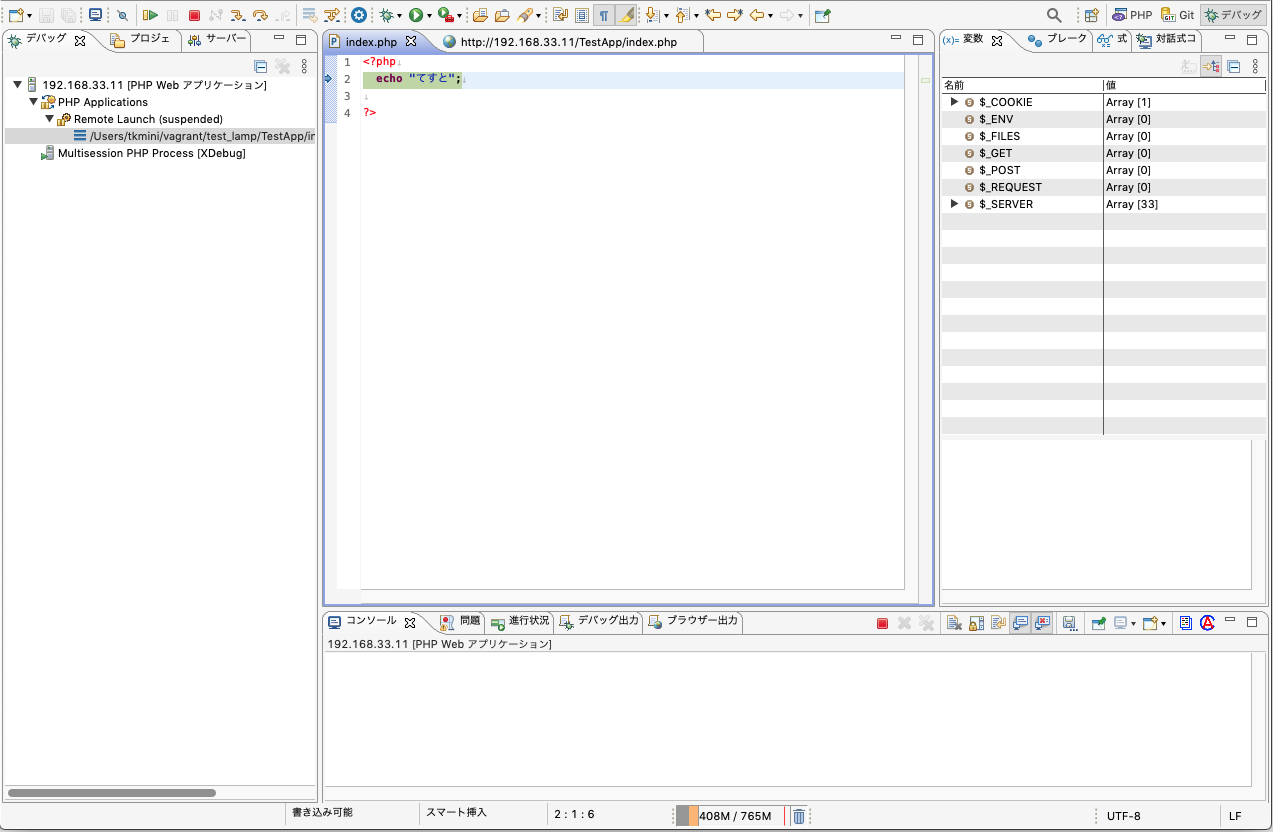Image resolution: width=1273 pixels, height=832 pixels.
Task: Click the Last Edit Location icon
Action: coord(712,15)
